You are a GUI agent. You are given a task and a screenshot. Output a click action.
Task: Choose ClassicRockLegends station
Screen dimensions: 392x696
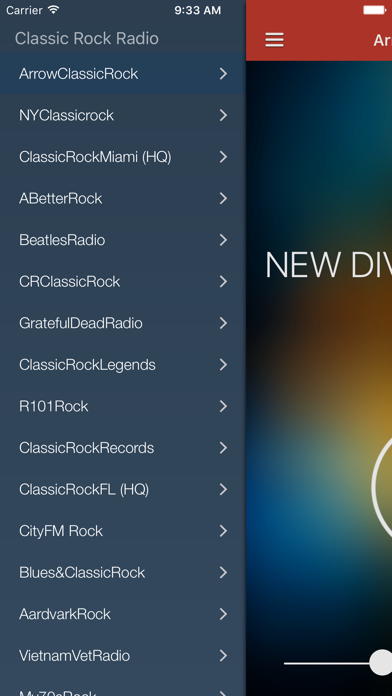(123, 364)
